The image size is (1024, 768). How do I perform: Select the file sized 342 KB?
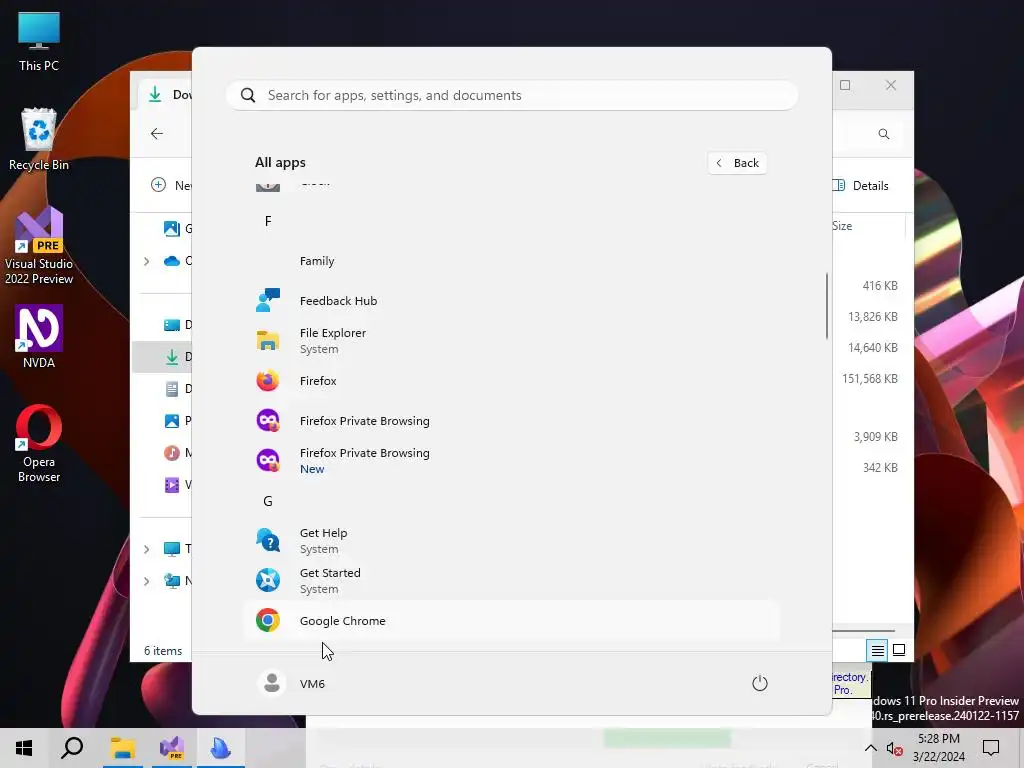click(x=880, y=468)
